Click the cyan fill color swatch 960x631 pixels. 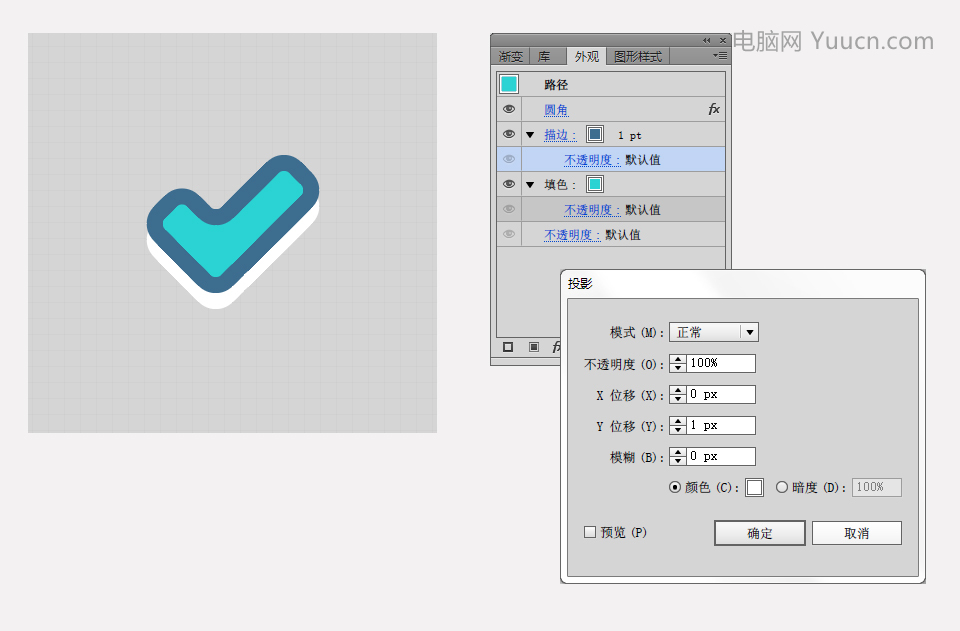click(594, 184)
